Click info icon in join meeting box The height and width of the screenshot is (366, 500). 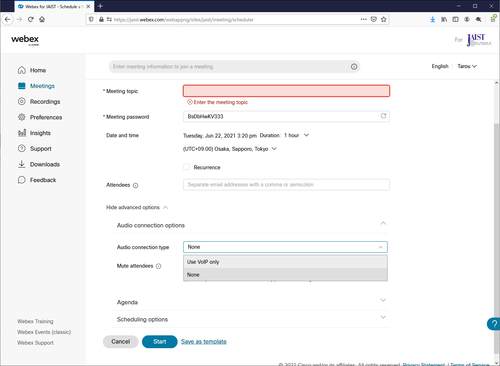click(354, 67)
